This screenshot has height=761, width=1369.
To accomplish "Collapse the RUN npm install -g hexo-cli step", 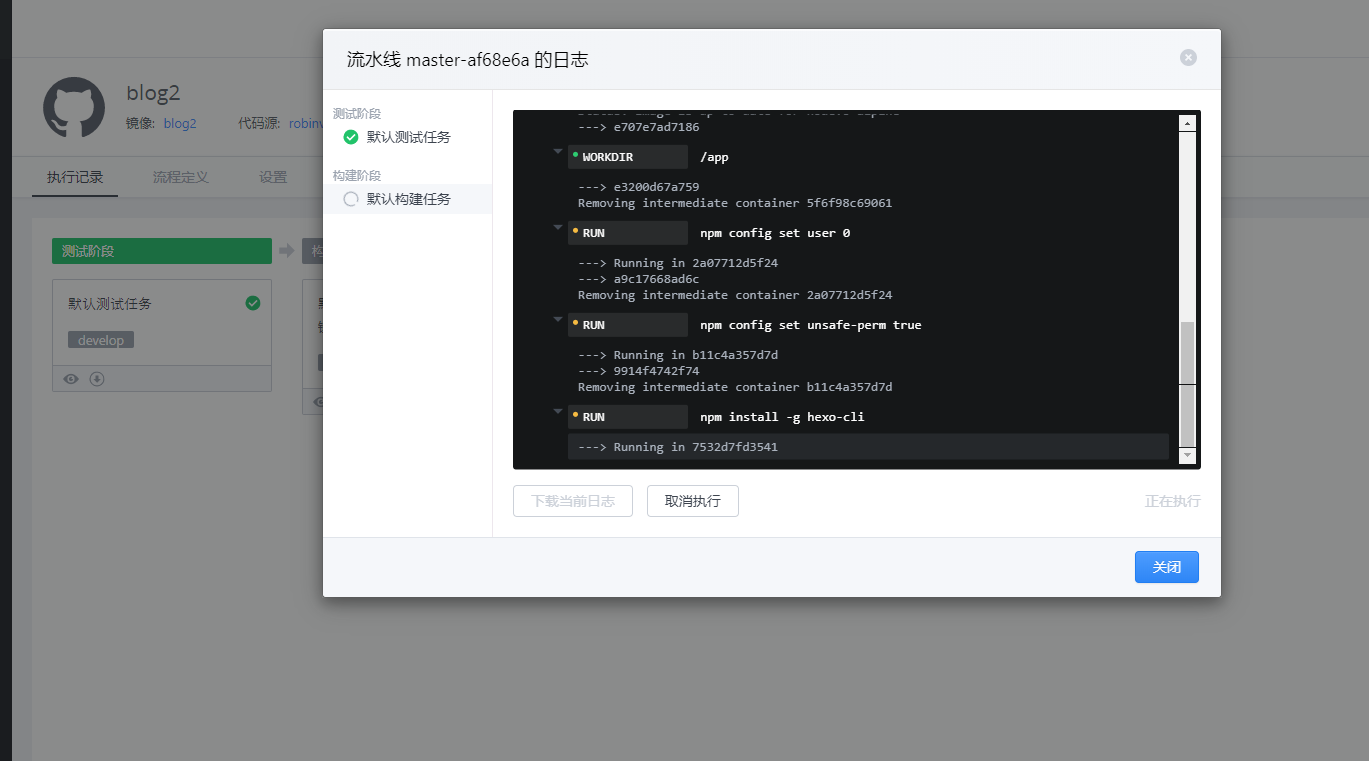I will [x=557, y=412].
